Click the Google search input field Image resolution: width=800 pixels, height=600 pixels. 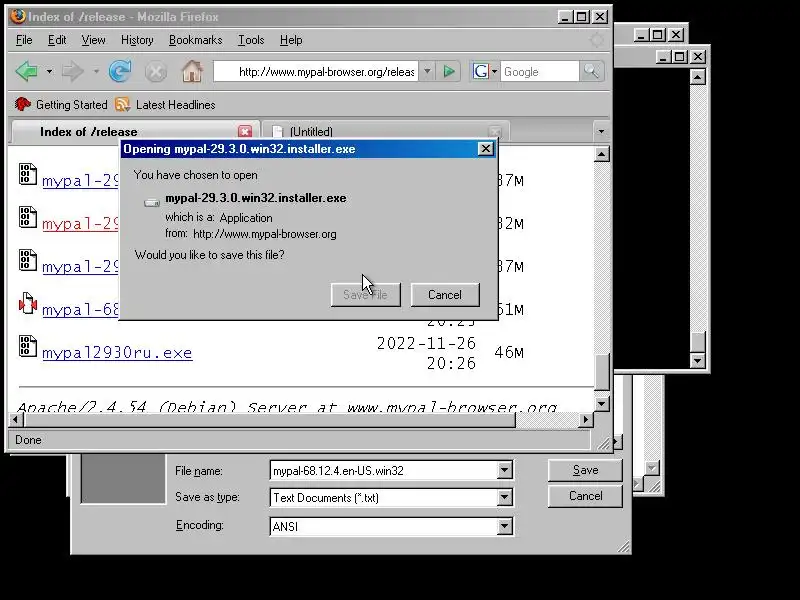click(x=540, y=71)
